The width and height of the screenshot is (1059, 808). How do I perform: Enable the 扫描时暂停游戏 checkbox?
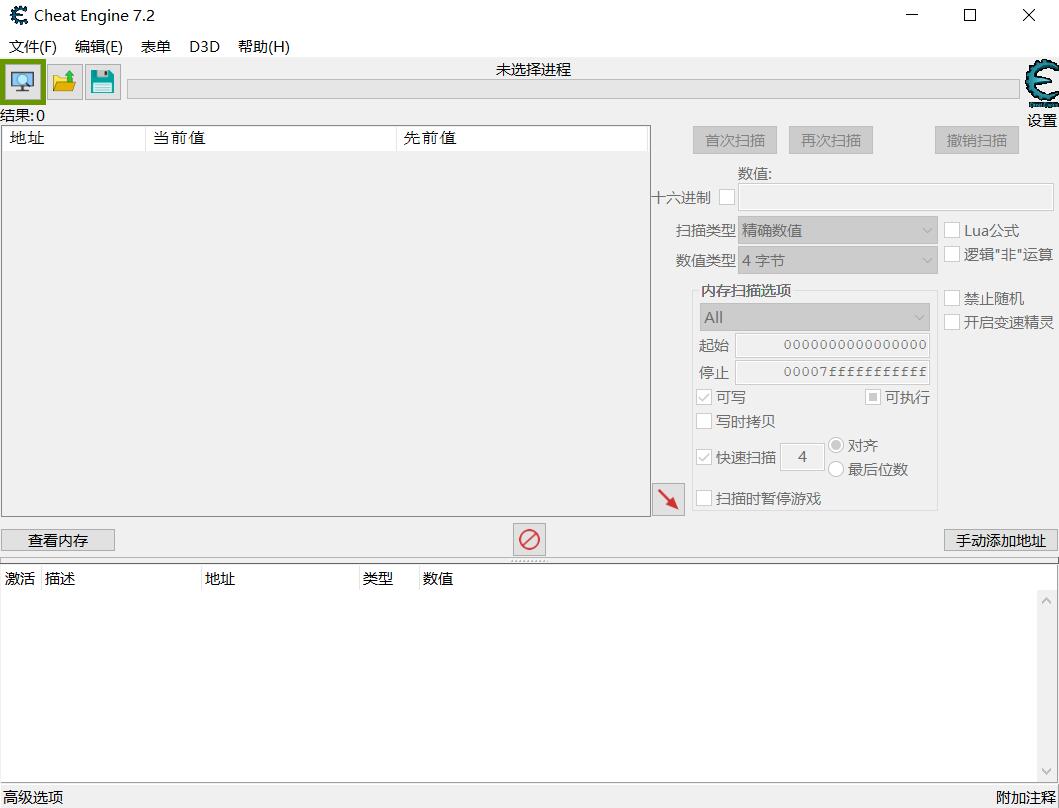coord(704,499)
